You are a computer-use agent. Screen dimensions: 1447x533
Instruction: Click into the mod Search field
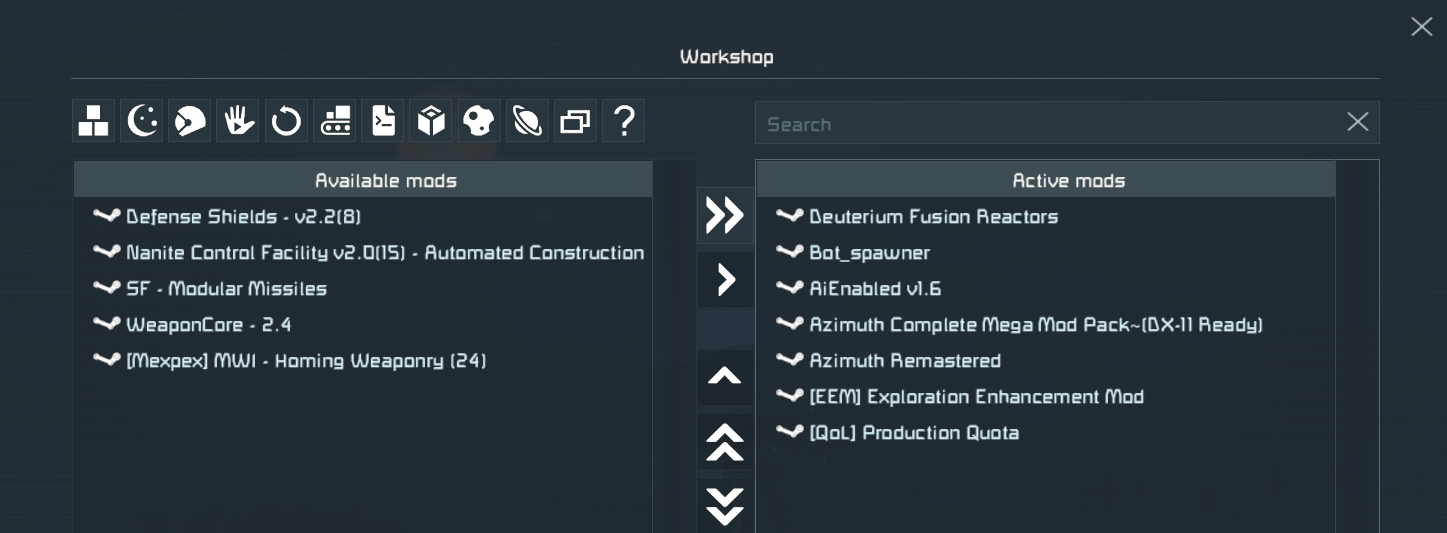coord(1045,124)
